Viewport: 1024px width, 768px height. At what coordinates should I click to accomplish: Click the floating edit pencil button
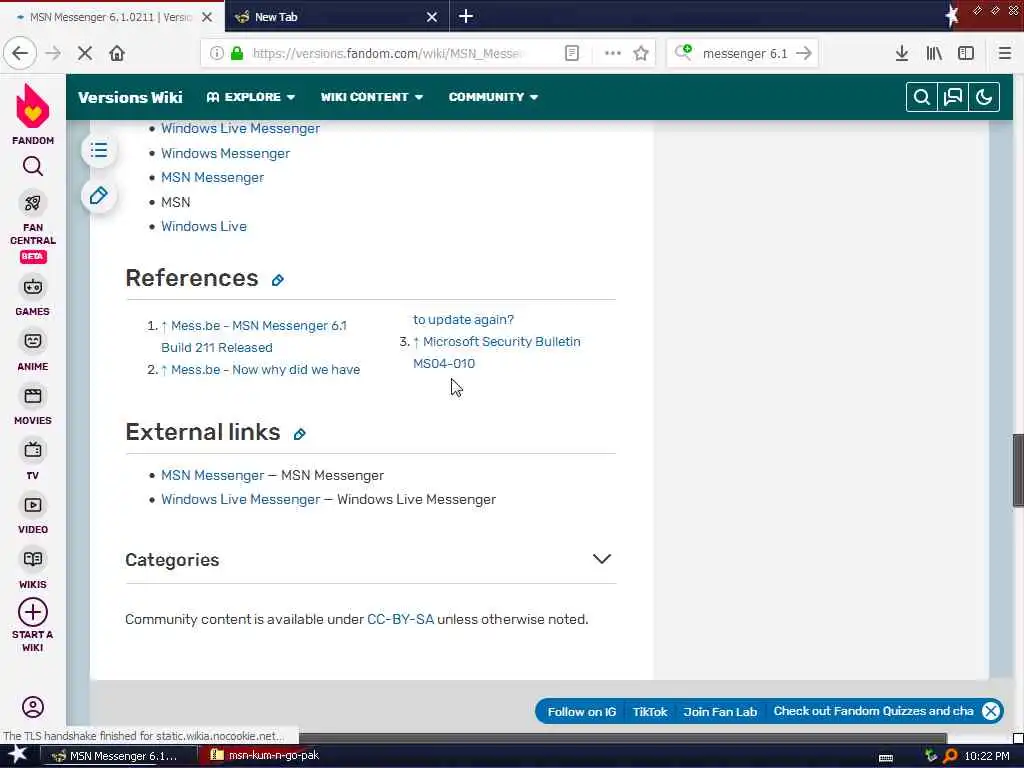99,195
